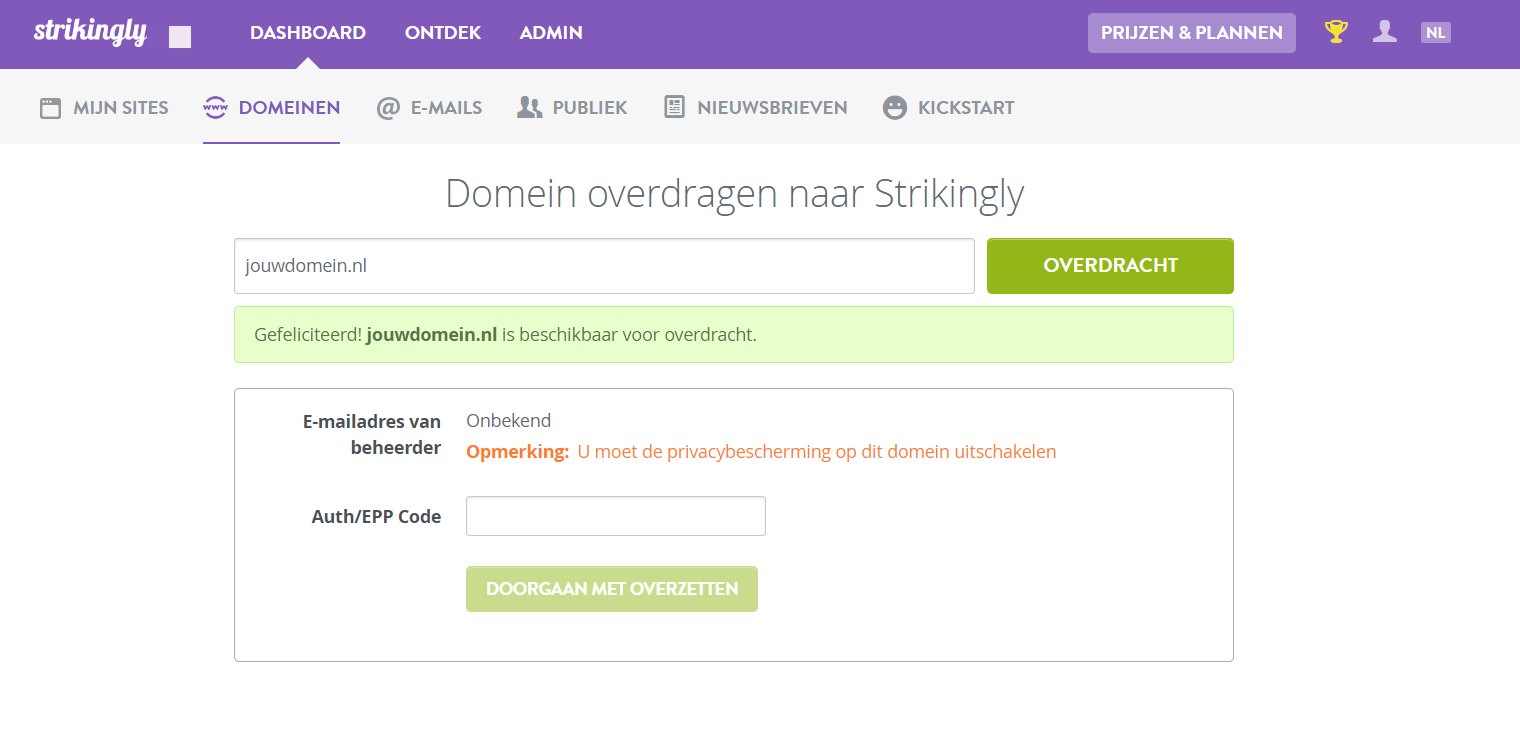The image size is (1520, 732).
Task: Click the 'Onbekend' admin email value
Action: pyautogui.click(x=509, y=421)
